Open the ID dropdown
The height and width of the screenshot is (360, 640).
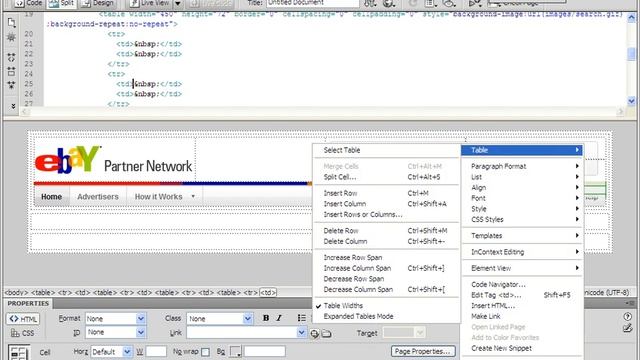[116, 332]
